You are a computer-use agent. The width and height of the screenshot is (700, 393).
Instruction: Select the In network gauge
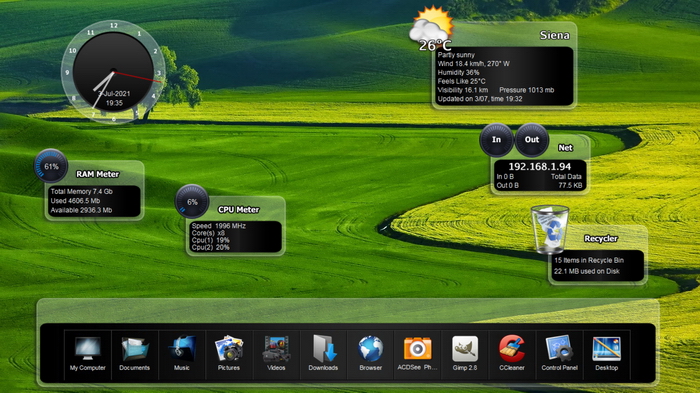(x=496, y=140)
